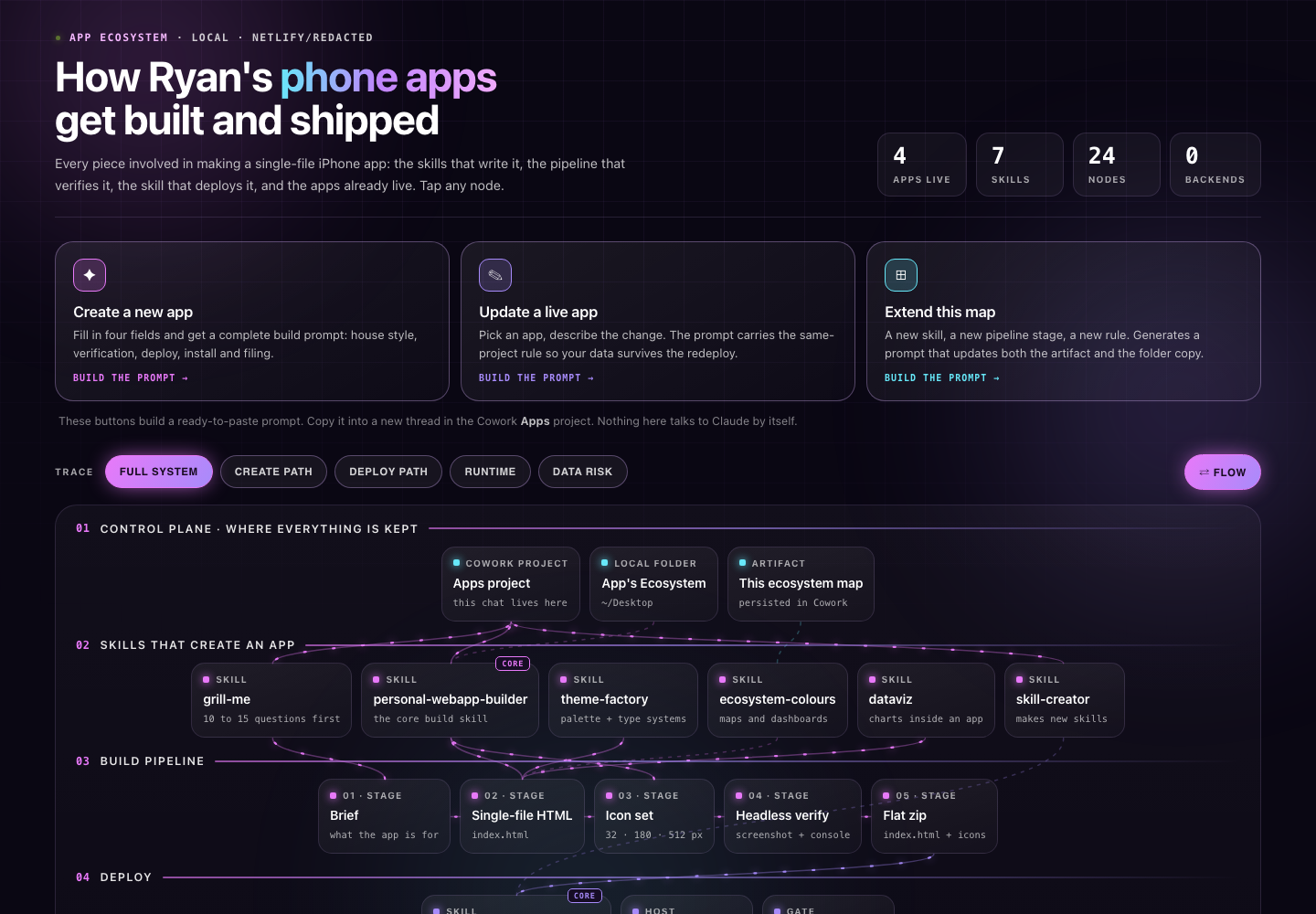Screen dimensions: 1316x914
Task: Click the bold 'Apps' word in the hint line
Action: click(x=536, y=421)
